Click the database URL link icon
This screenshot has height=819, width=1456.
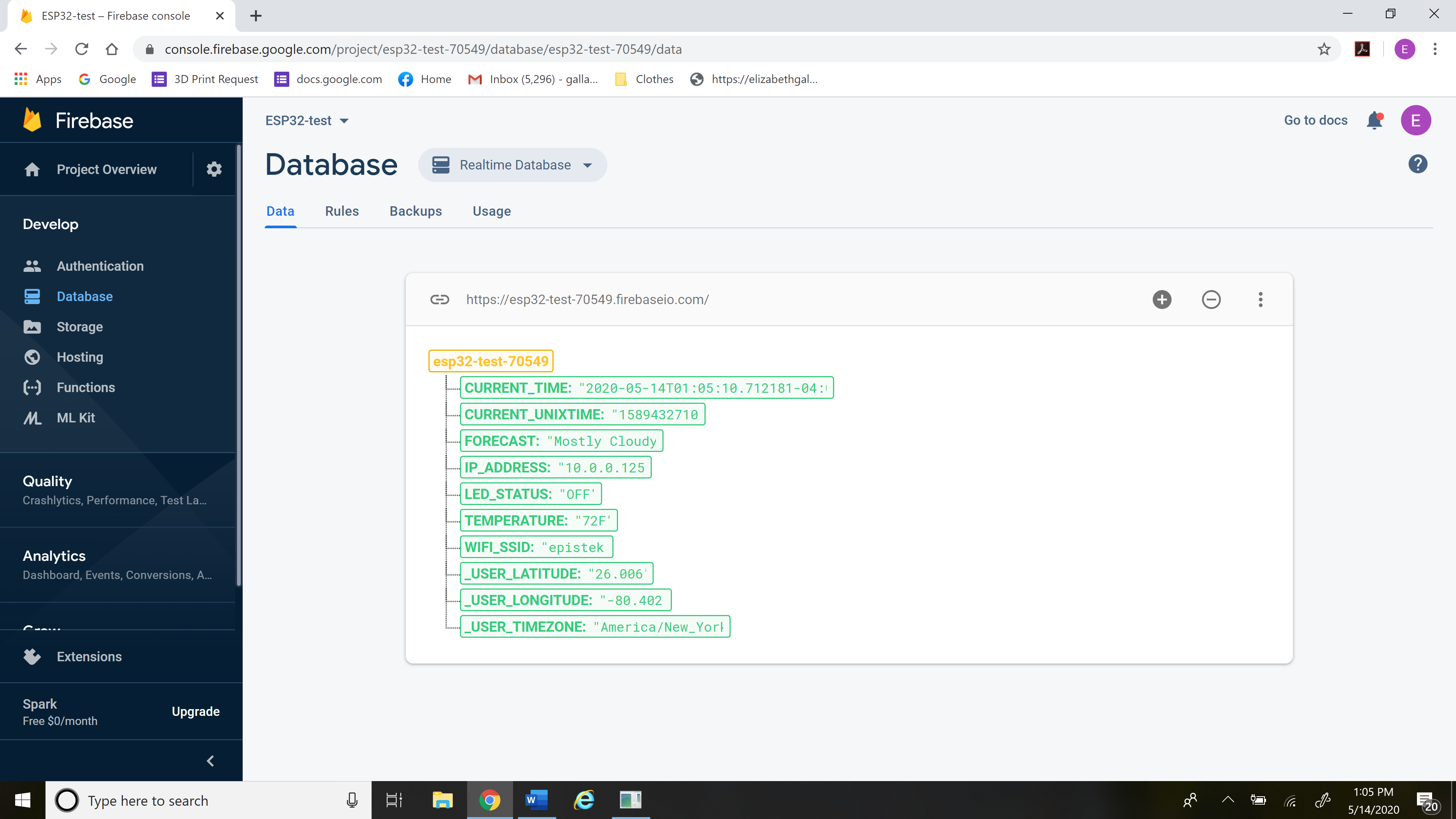439,300
